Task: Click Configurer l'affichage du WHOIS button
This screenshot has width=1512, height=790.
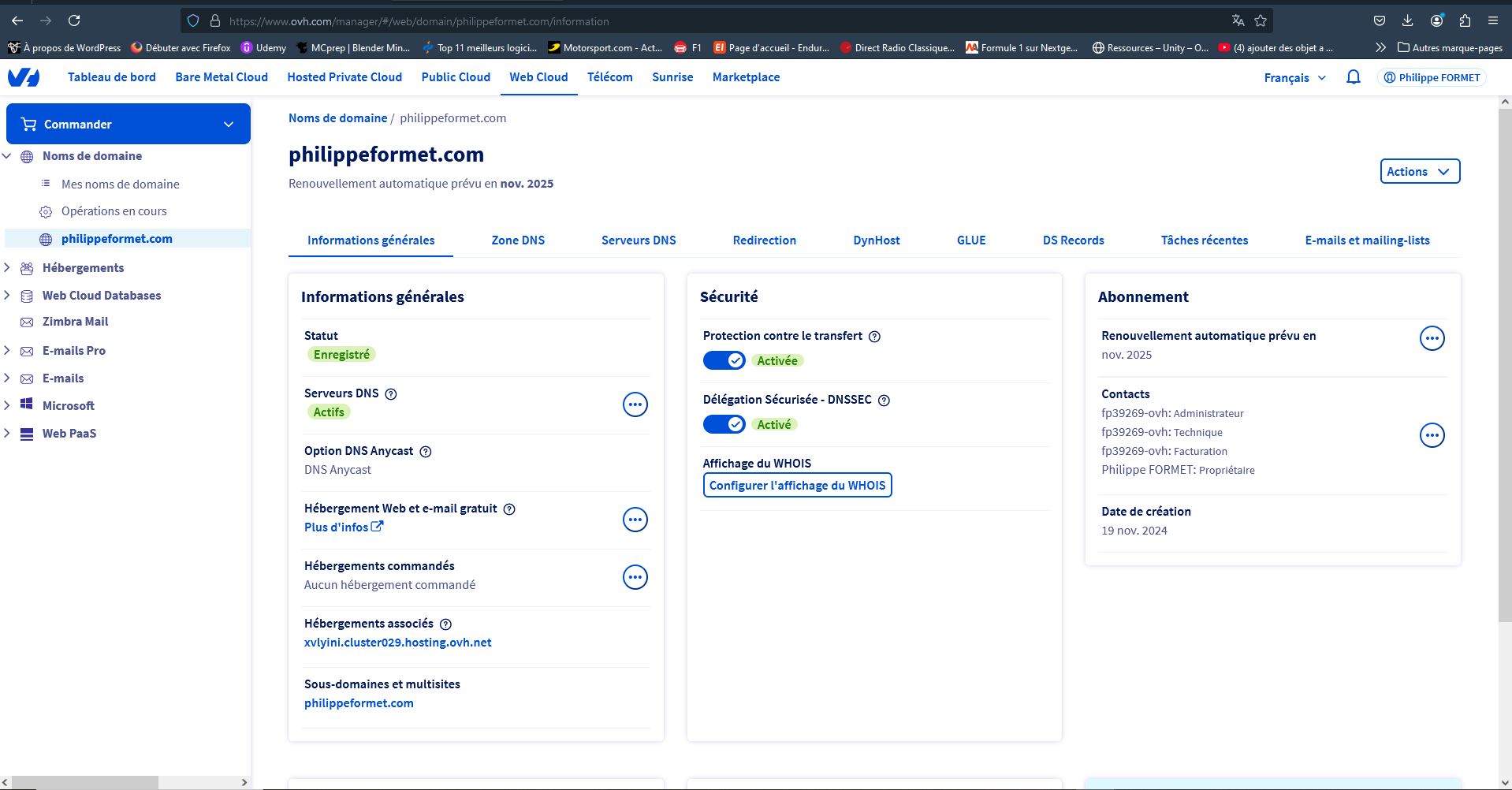Action: (797, 486)
